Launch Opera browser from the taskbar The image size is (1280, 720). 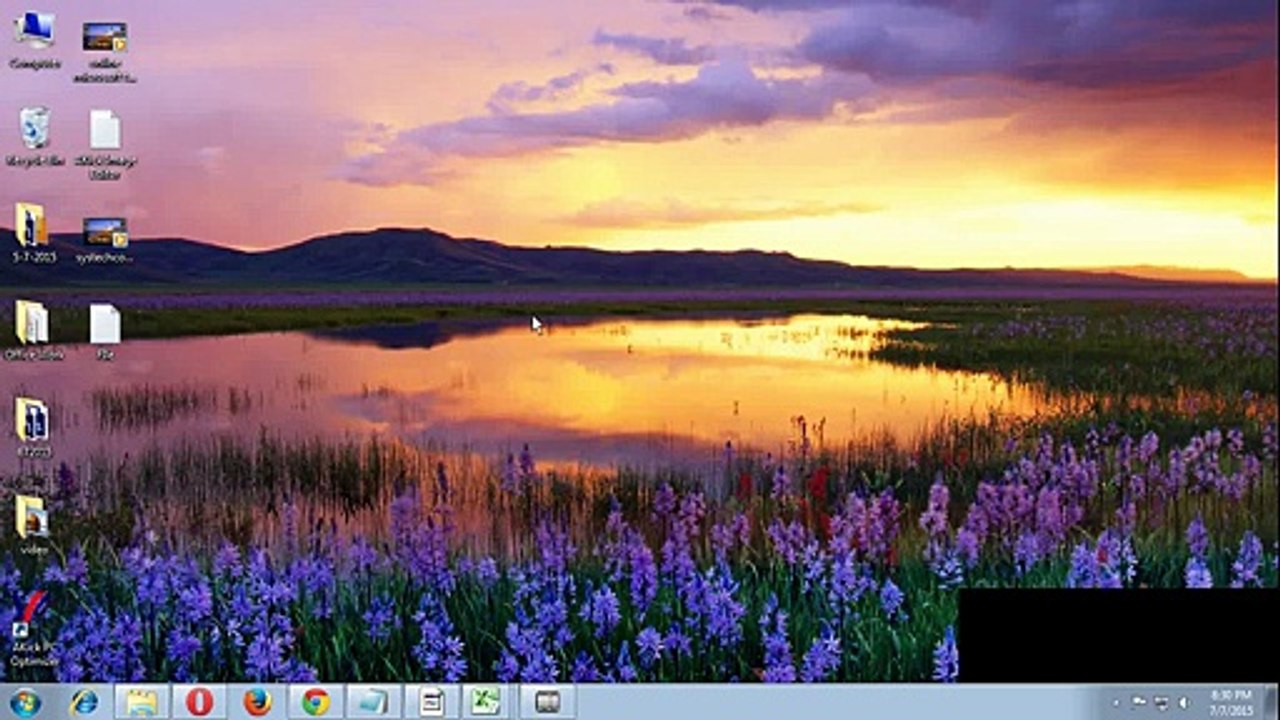[199, 703]
